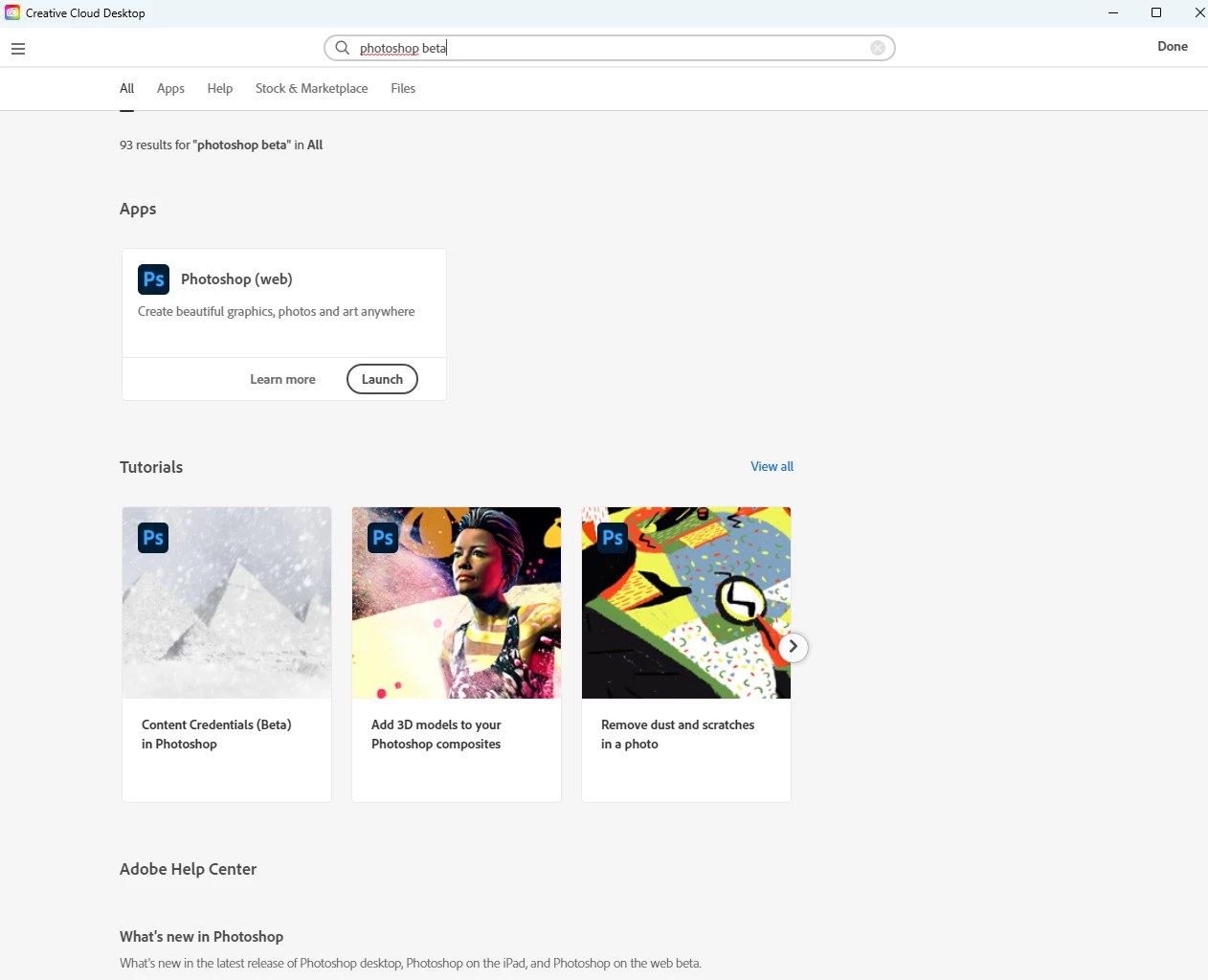Advance tutorials with the next arrow
The width and height of the screenshot is (1208, 980).
click(793, 647)
